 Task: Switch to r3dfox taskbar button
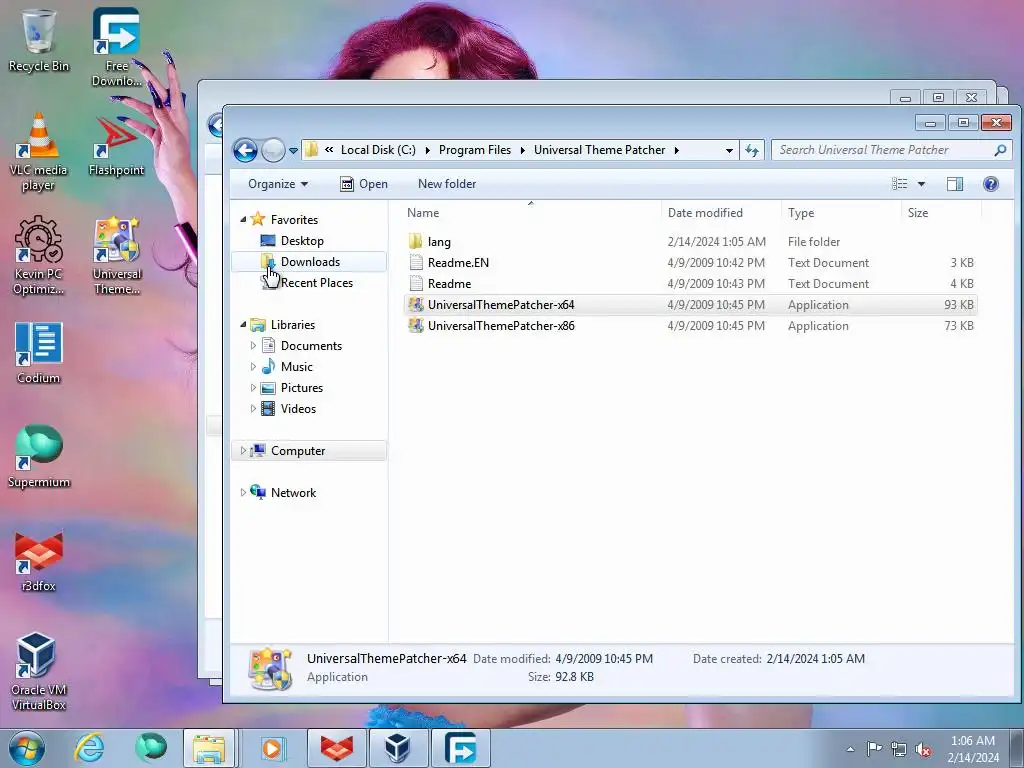tap(336, 748)
